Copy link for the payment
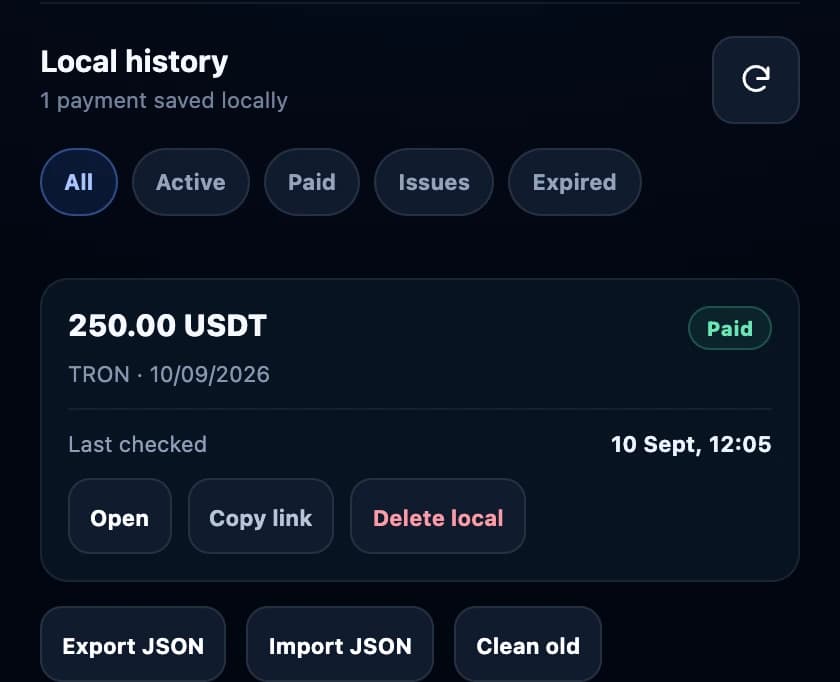Image resolution: width=840 pixels, height=682 pixels. (261, 516)
